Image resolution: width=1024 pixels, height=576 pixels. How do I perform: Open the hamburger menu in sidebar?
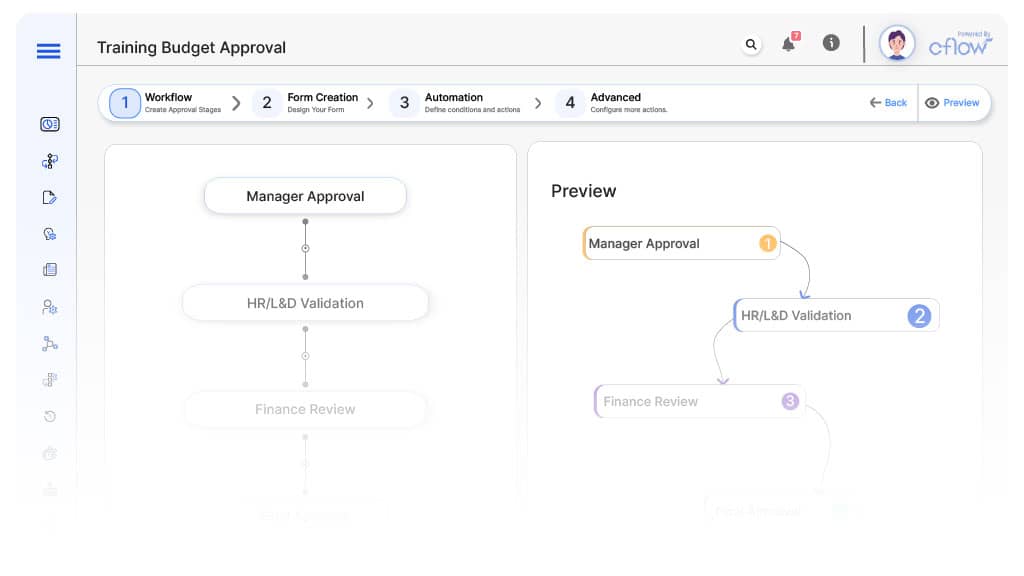coord(48,51)
